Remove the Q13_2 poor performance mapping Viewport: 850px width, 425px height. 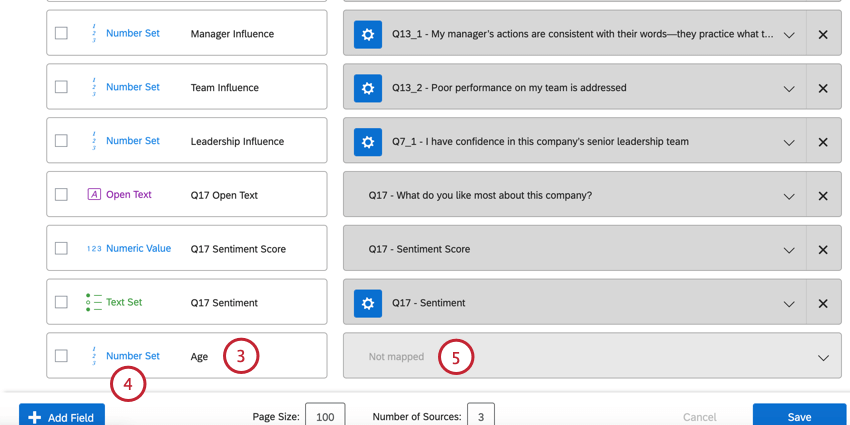pos(823,88)
